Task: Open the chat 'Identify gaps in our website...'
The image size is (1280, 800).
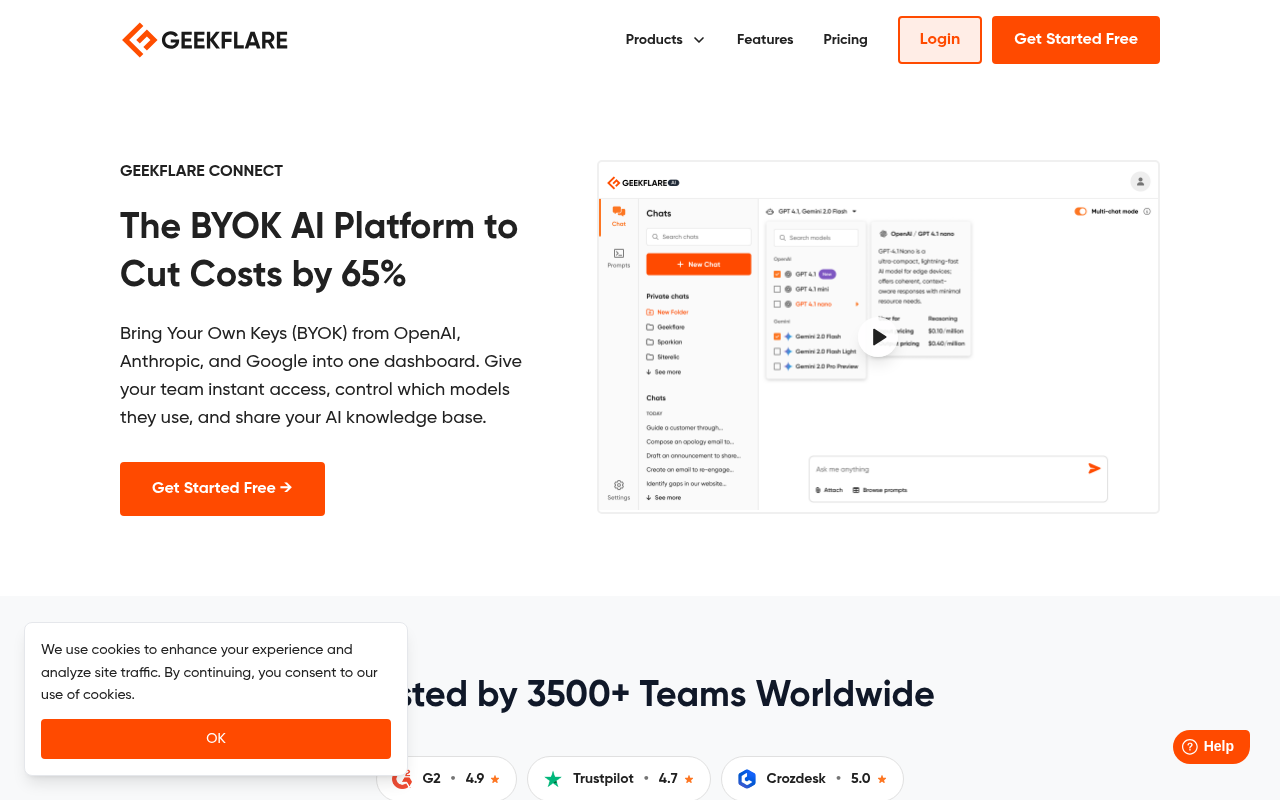Action: (x=686, y=484)
